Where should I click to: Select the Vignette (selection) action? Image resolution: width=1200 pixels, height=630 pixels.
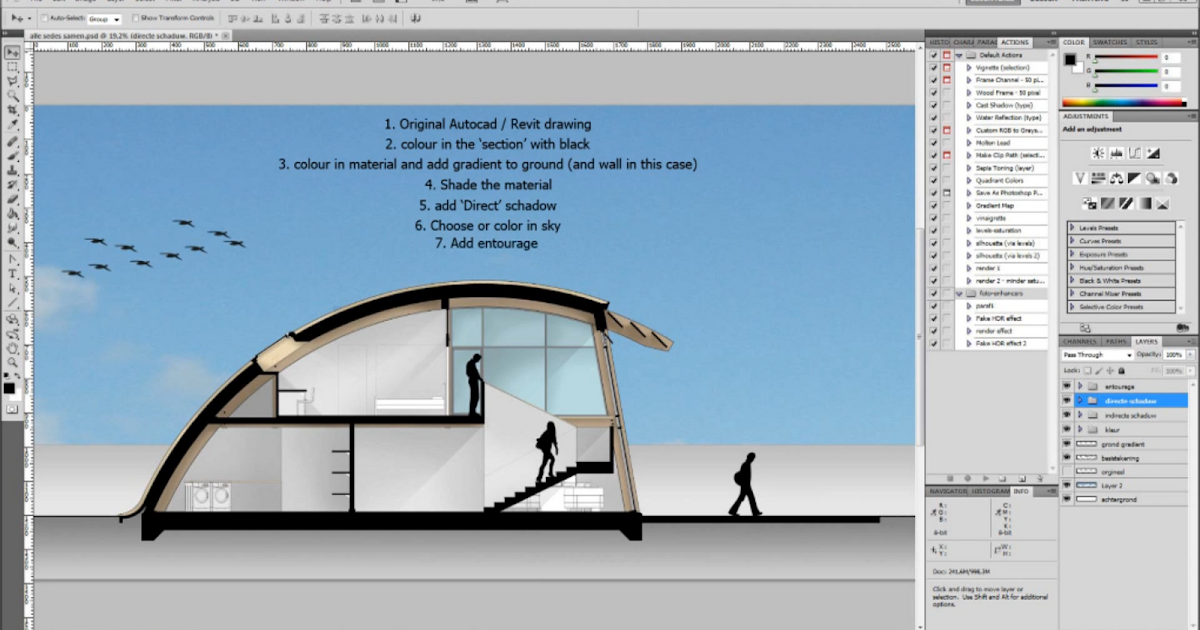pos(1001,68)
